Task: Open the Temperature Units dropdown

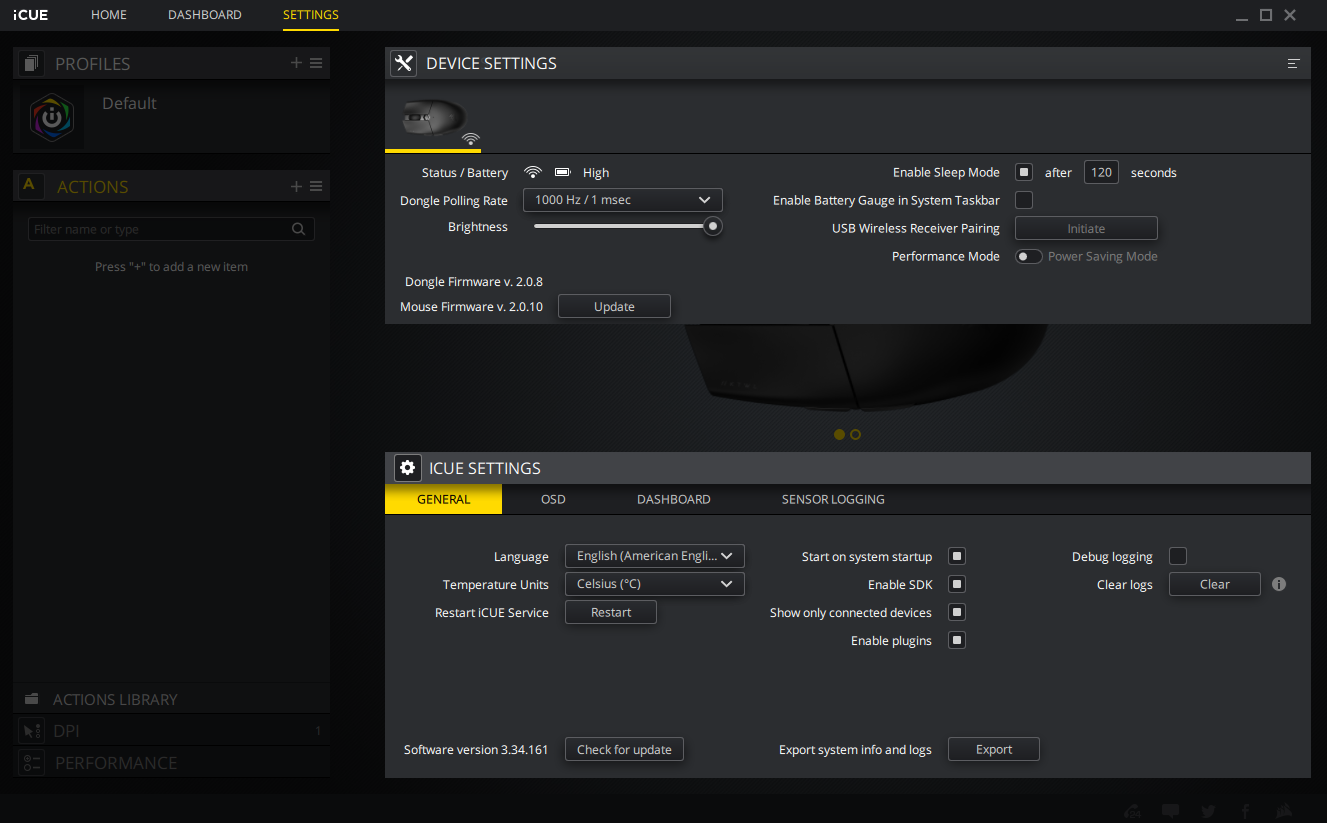Action: 655,584
